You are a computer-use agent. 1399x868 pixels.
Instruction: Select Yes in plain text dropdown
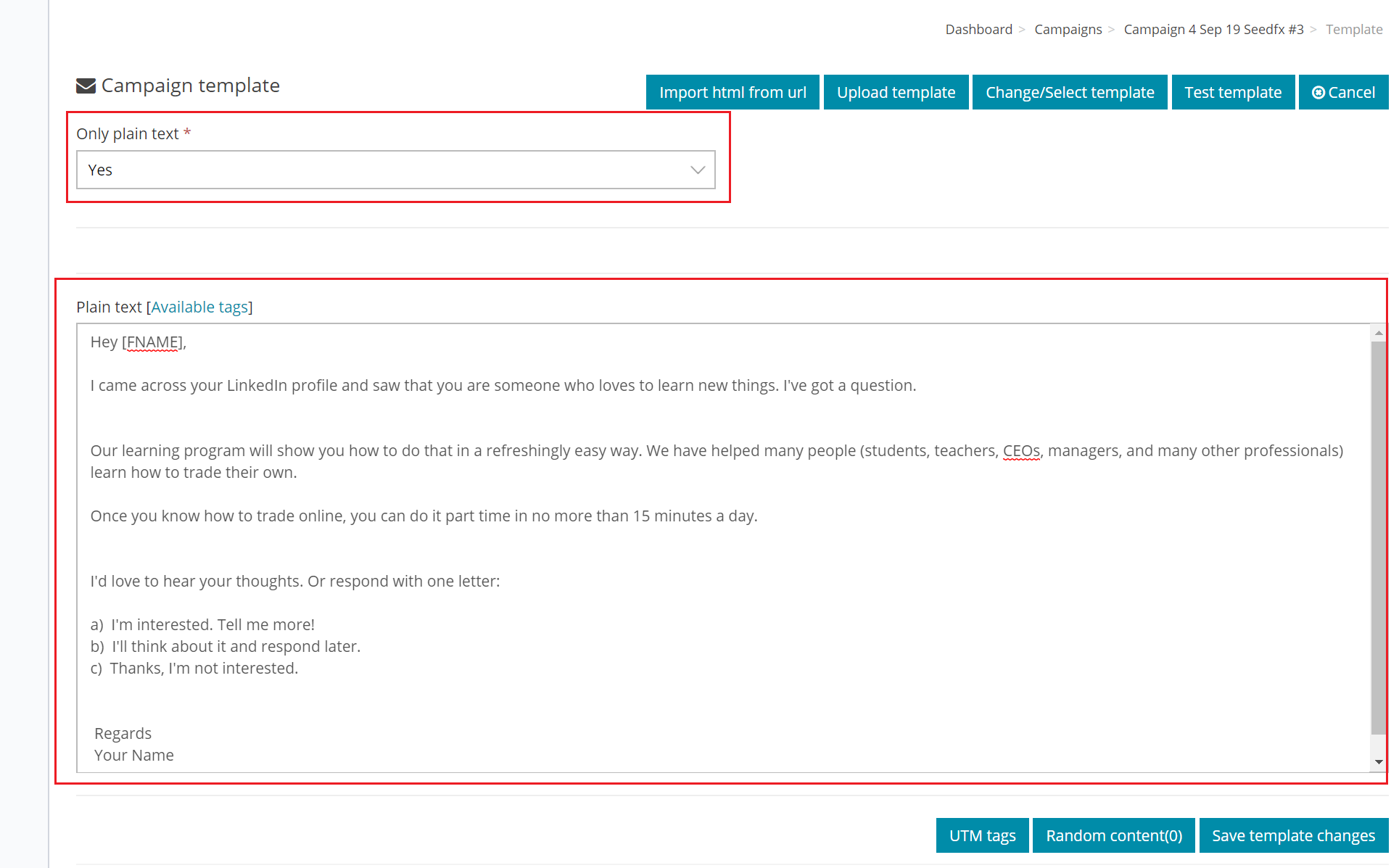[396, 170]
